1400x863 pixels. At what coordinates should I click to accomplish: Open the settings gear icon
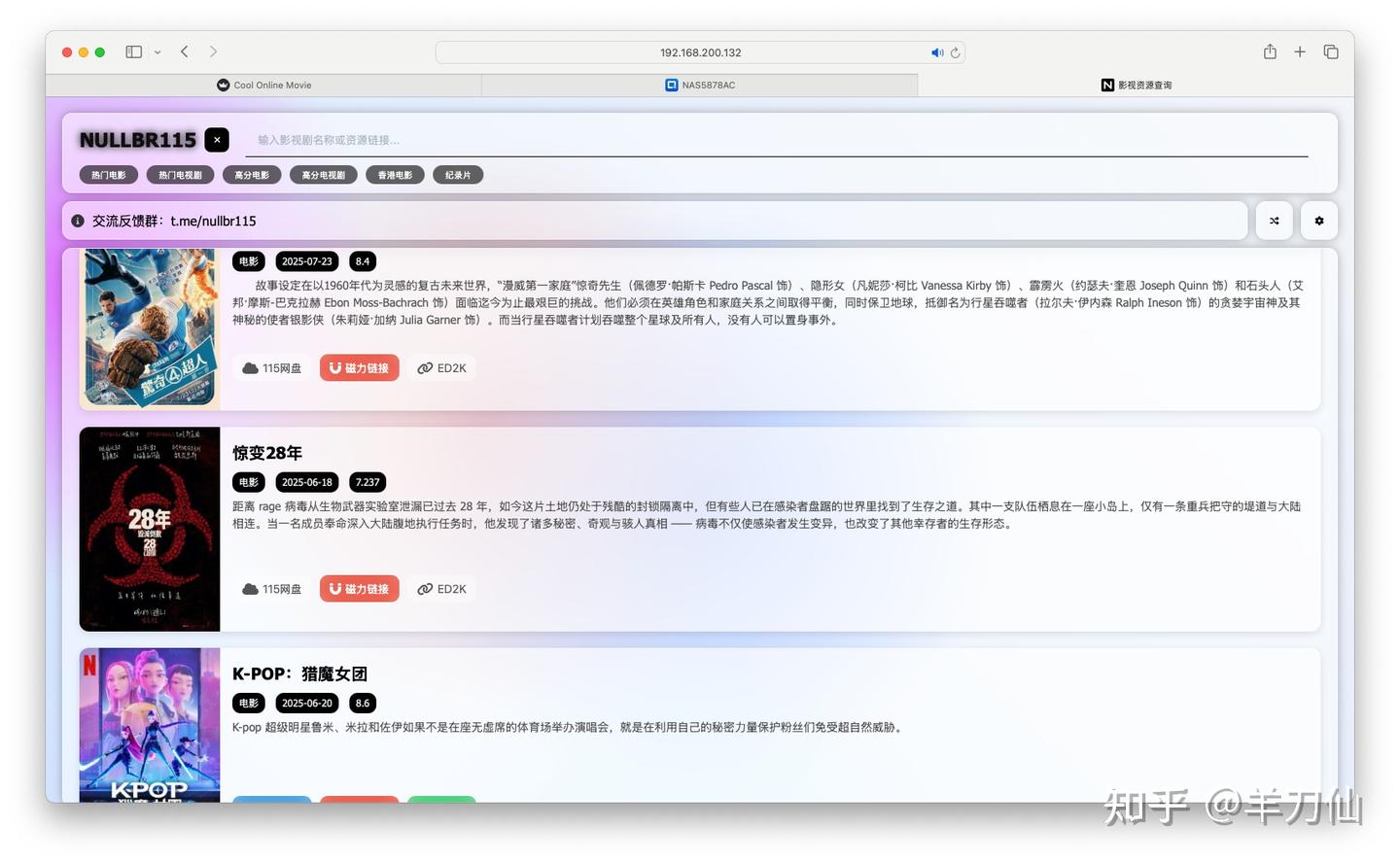point(1318,221)
